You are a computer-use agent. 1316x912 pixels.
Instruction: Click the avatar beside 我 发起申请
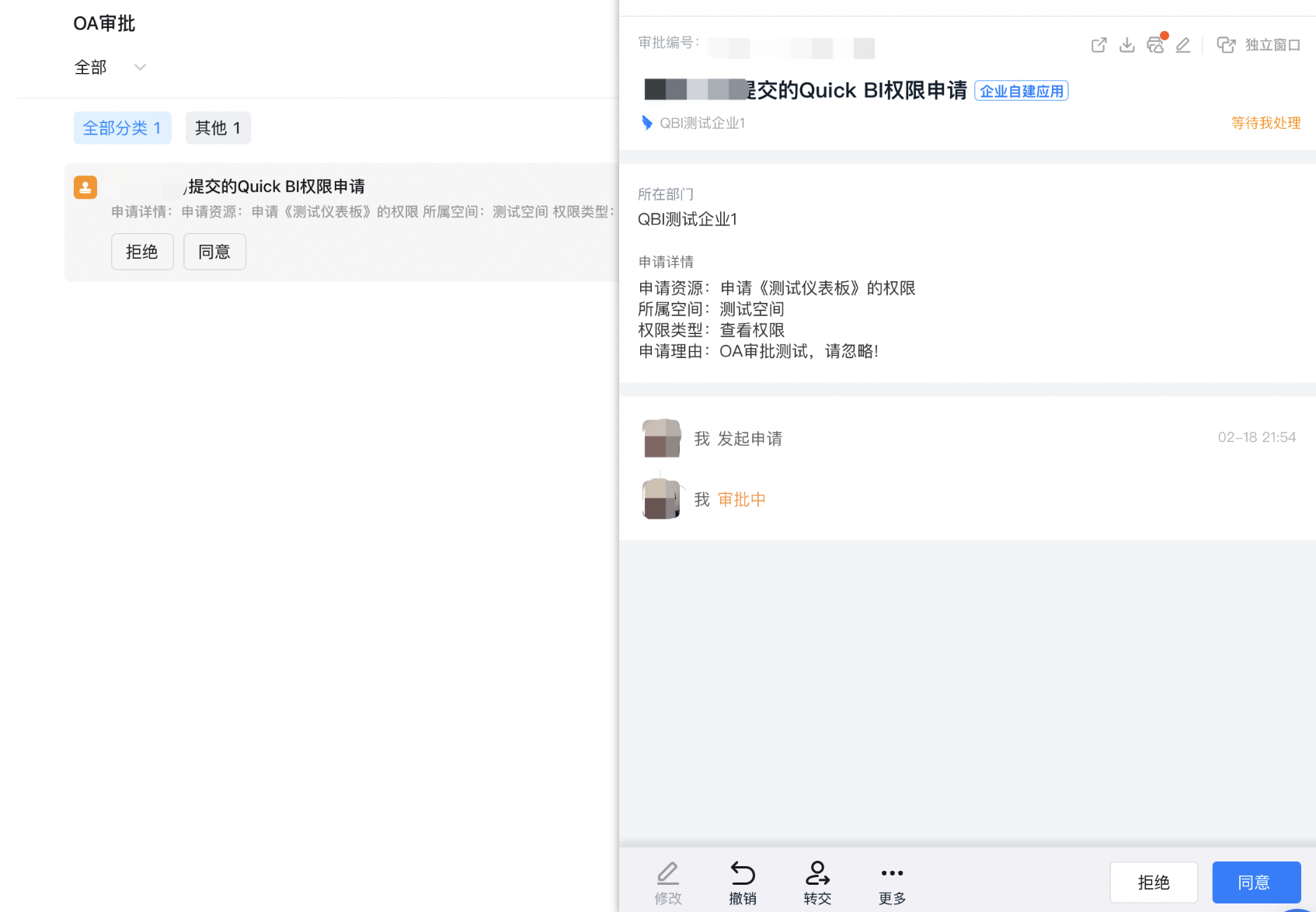662,438
